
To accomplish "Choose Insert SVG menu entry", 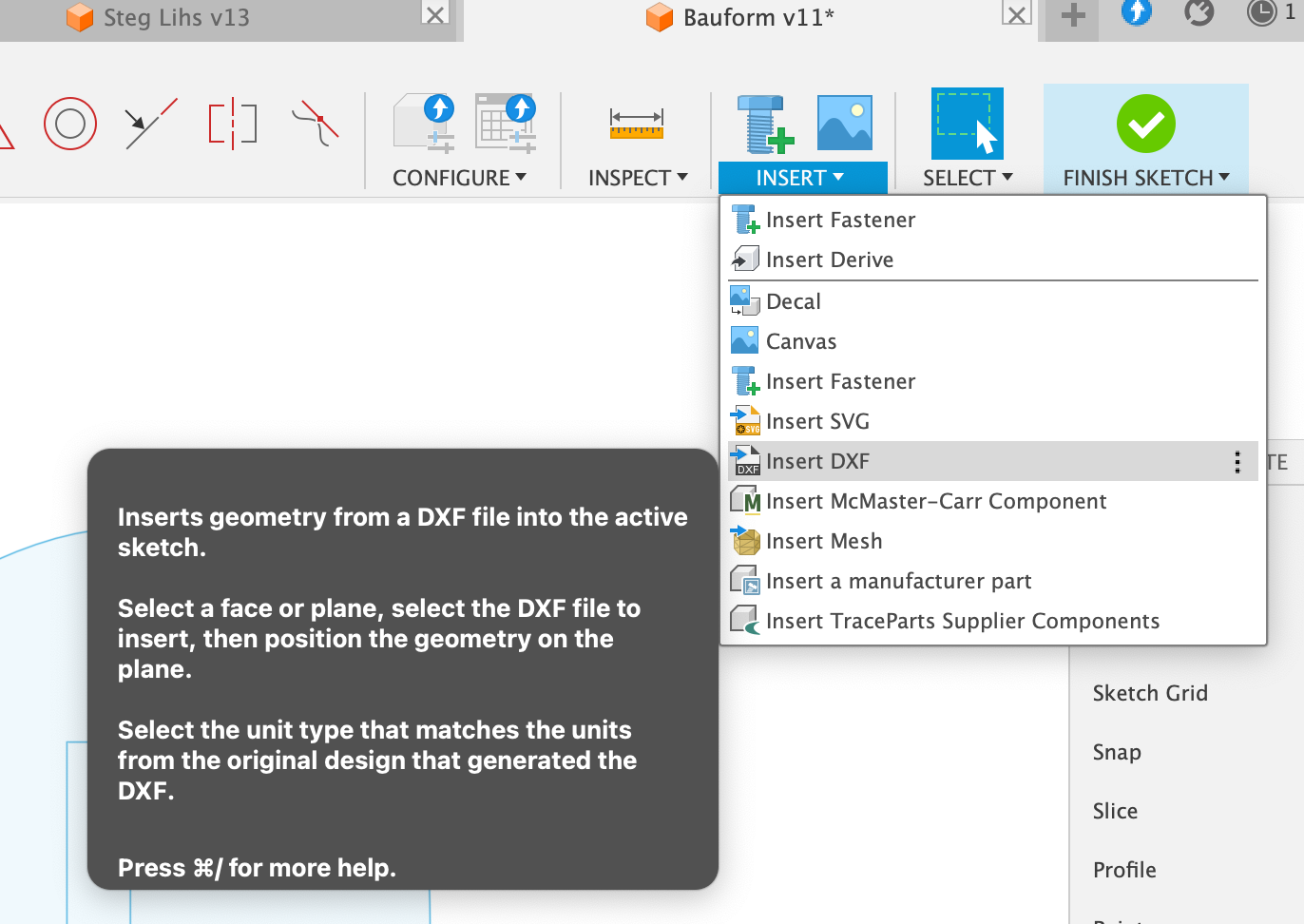I will 817,421.
